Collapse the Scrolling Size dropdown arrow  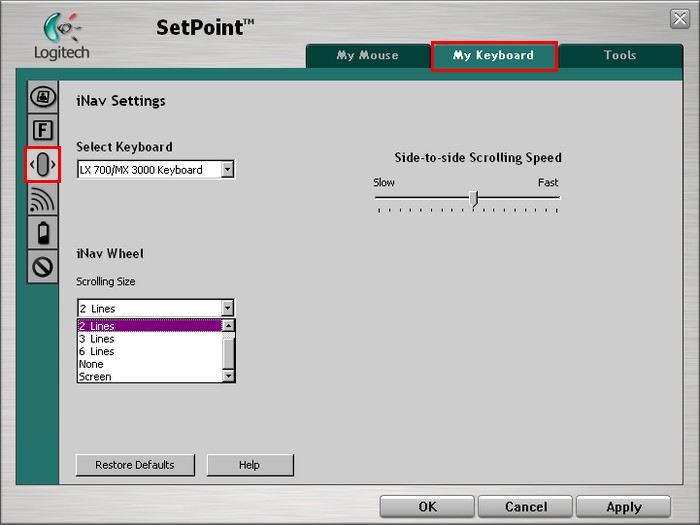[x=227, y=308]
